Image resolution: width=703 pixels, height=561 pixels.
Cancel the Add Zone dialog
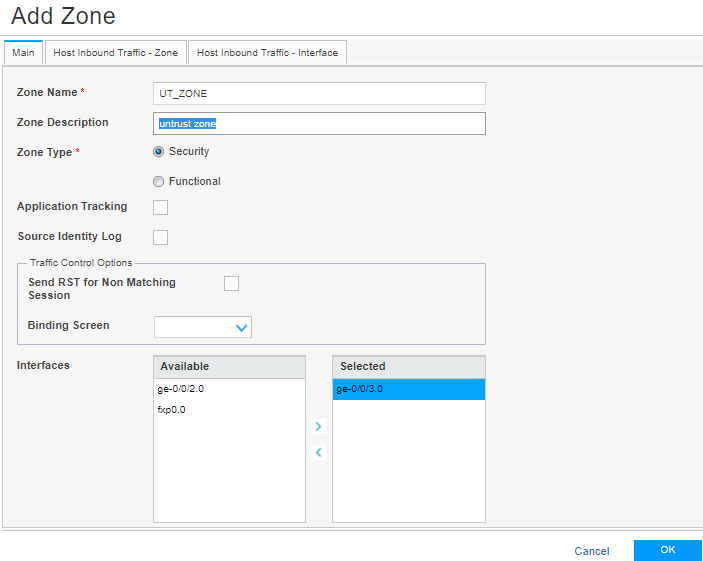coord(592,551)
